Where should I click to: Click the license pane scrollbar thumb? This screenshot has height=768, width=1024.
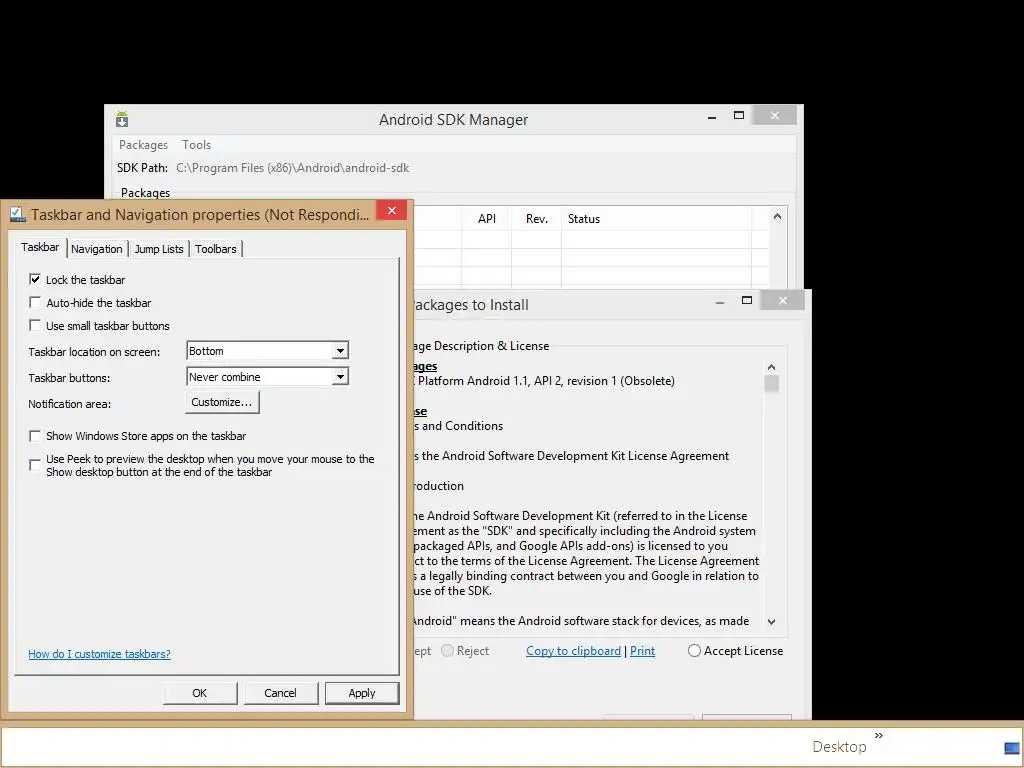click(771, 383)
